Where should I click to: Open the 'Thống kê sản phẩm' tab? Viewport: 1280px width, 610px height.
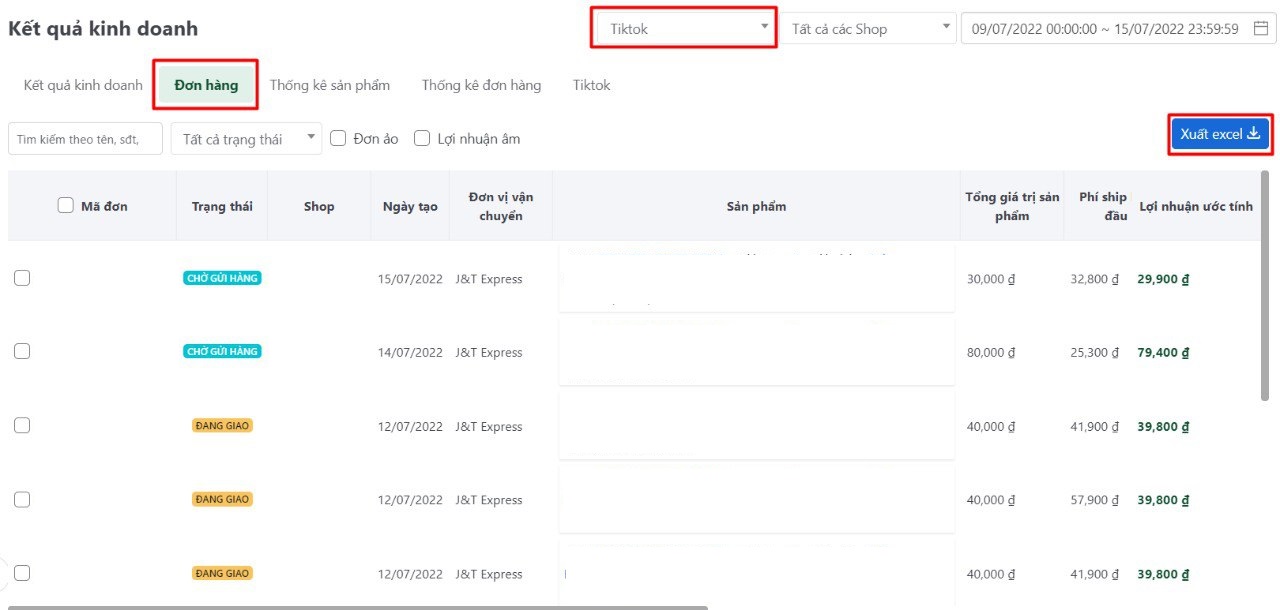[330, 85]
